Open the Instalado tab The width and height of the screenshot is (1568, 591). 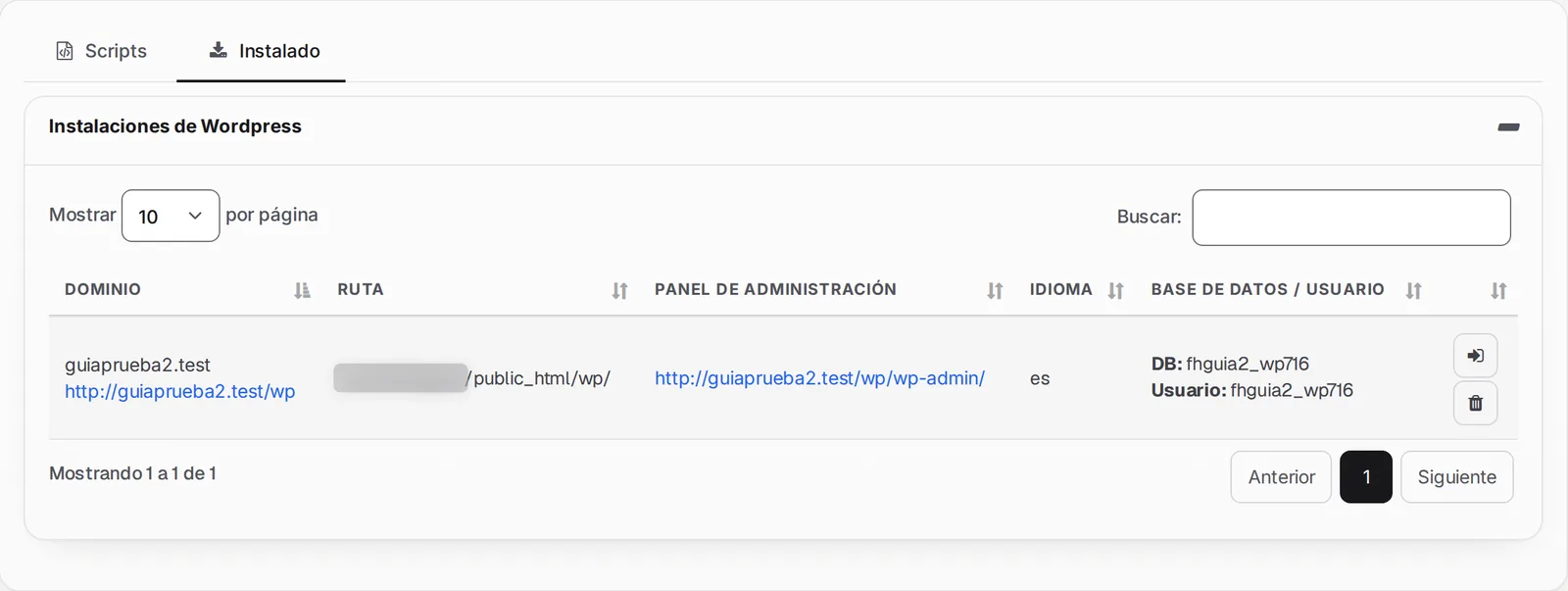click(265, 51)
